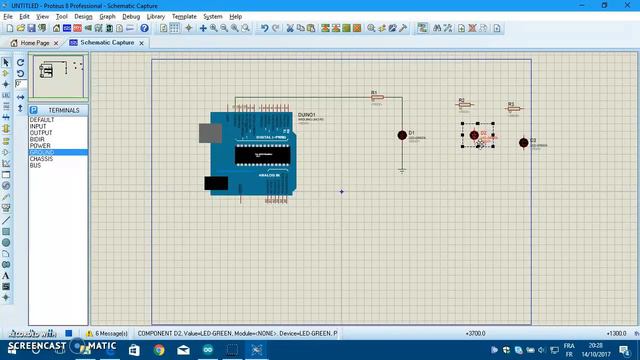The width and height of the screenshot is (640, 360).
Task: Click the Zoom Out magnifier icon
Action: coord(224,28)
